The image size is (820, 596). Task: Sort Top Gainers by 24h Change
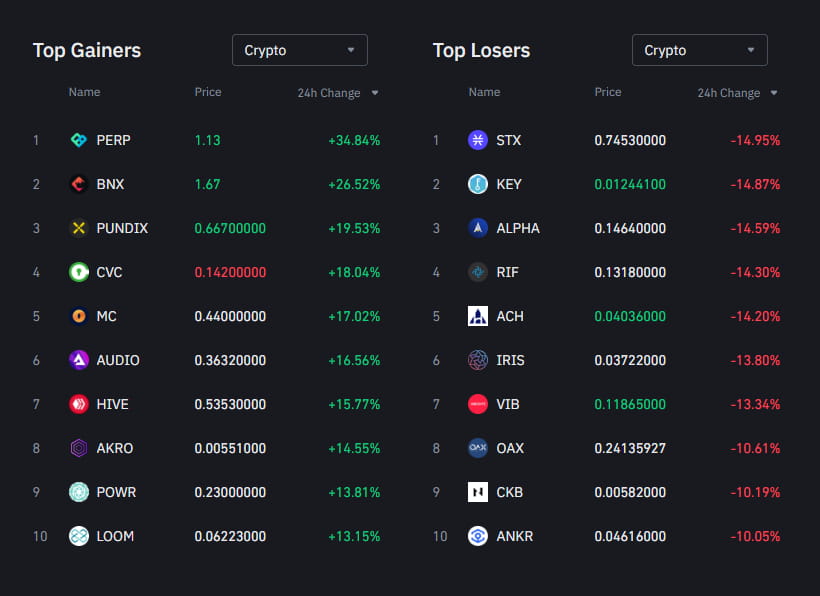click(338, 93)
